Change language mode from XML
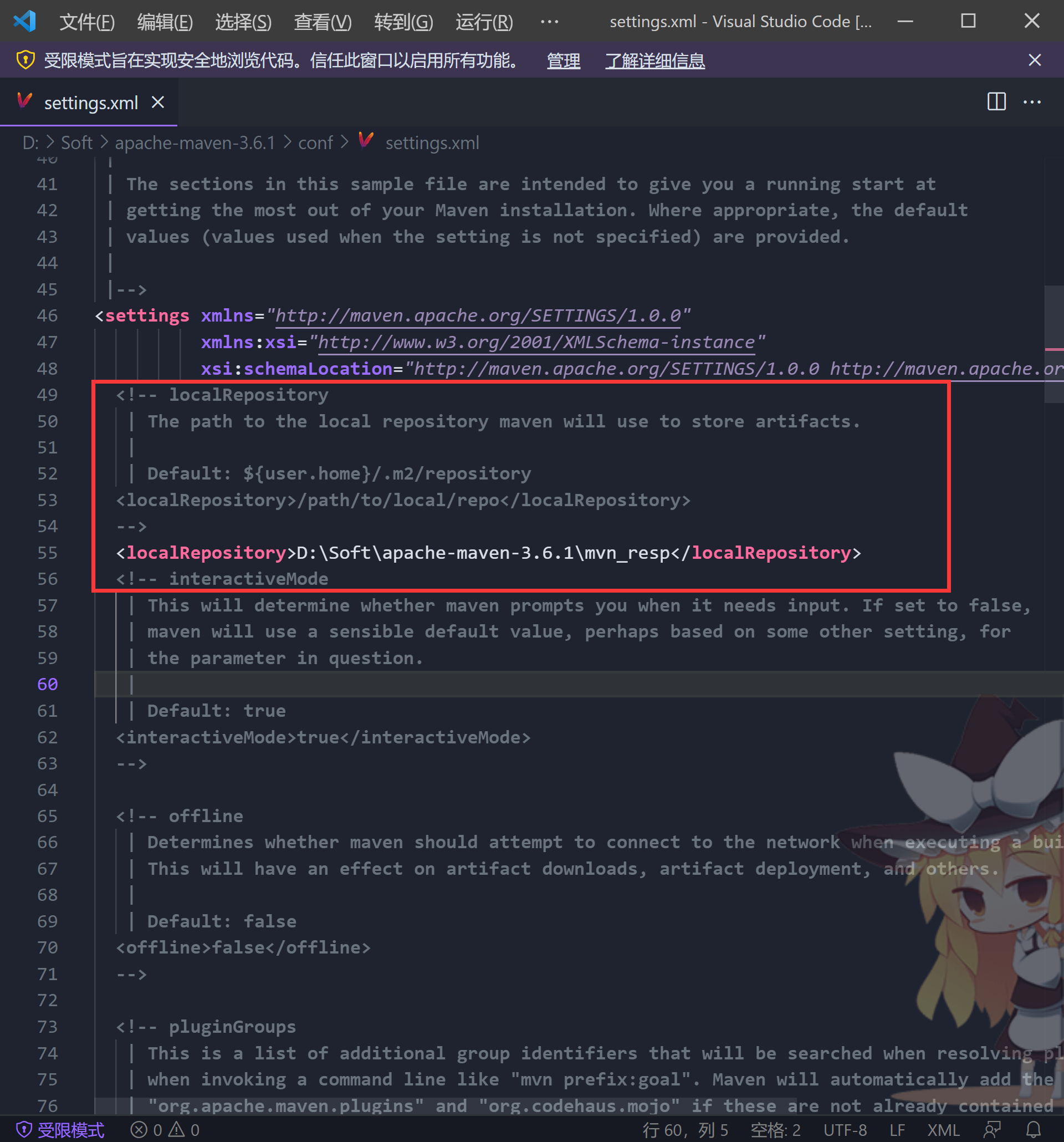This screenshot has width=1064, height=1142. 943,1130
